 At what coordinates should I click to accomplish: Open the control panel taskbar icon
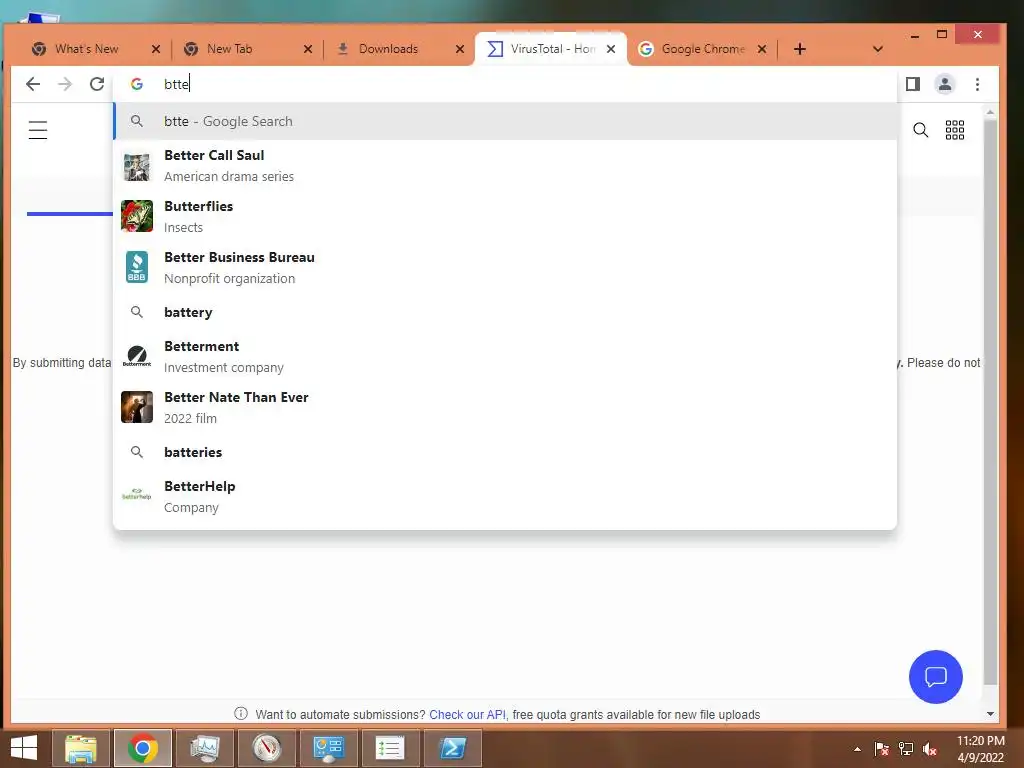point(328,748)
